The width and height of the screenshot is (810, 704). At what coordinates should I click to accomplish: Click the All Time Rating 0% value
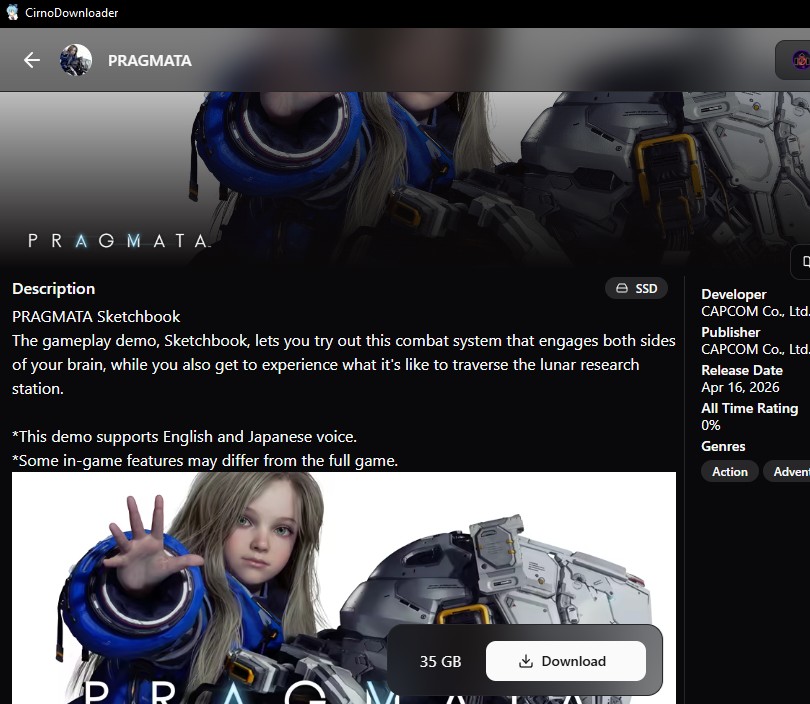pyautogui.click(x=711, y=425)
